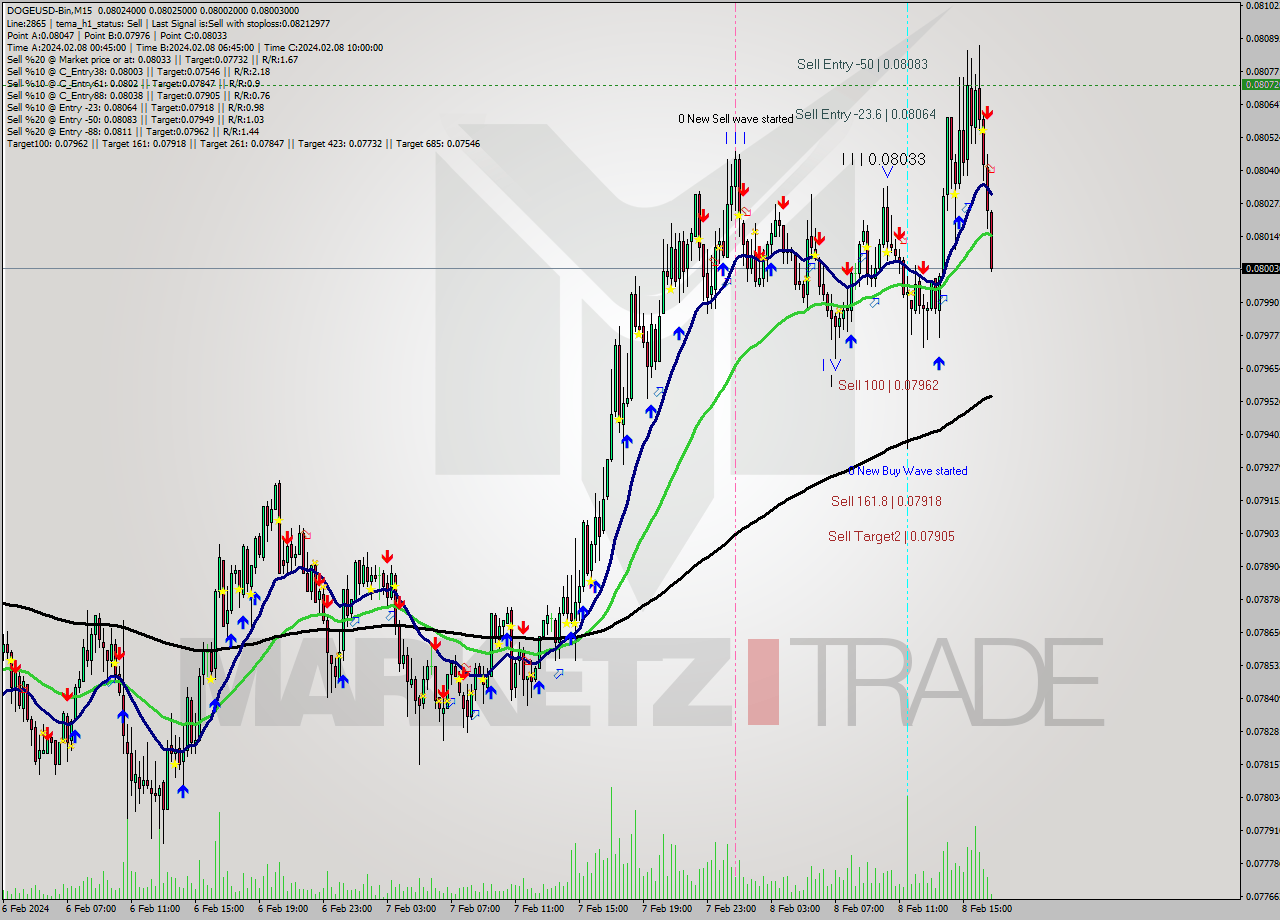Screen dimensions: 1280x920
Task: Click the 'Sell %10 @ C_Entry88' line
Action: [138, 95]
